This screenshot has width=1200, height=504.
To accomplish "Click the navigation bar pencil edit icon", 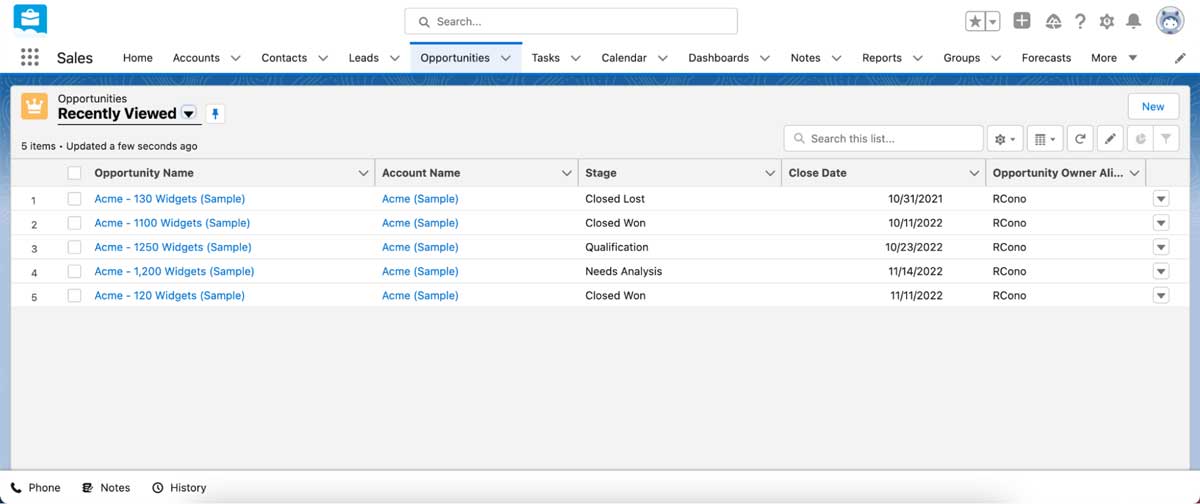I will pos(1180,58).
